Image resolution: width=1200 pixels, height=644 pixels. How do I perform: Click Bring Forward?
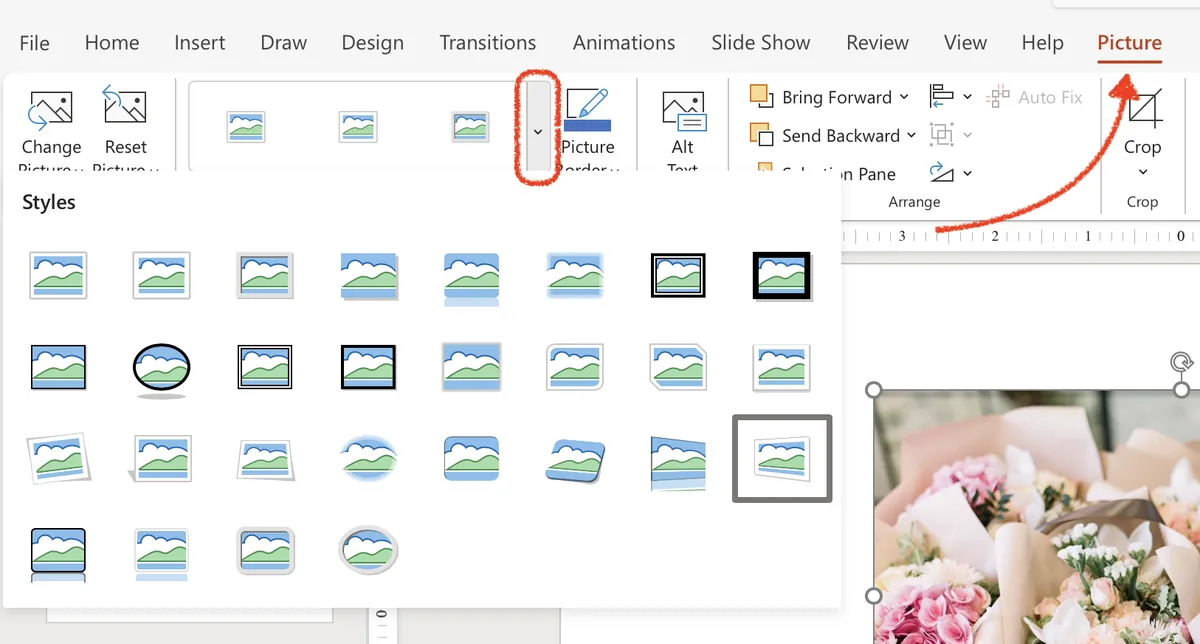pyautogui.click(x=822, y=97)
